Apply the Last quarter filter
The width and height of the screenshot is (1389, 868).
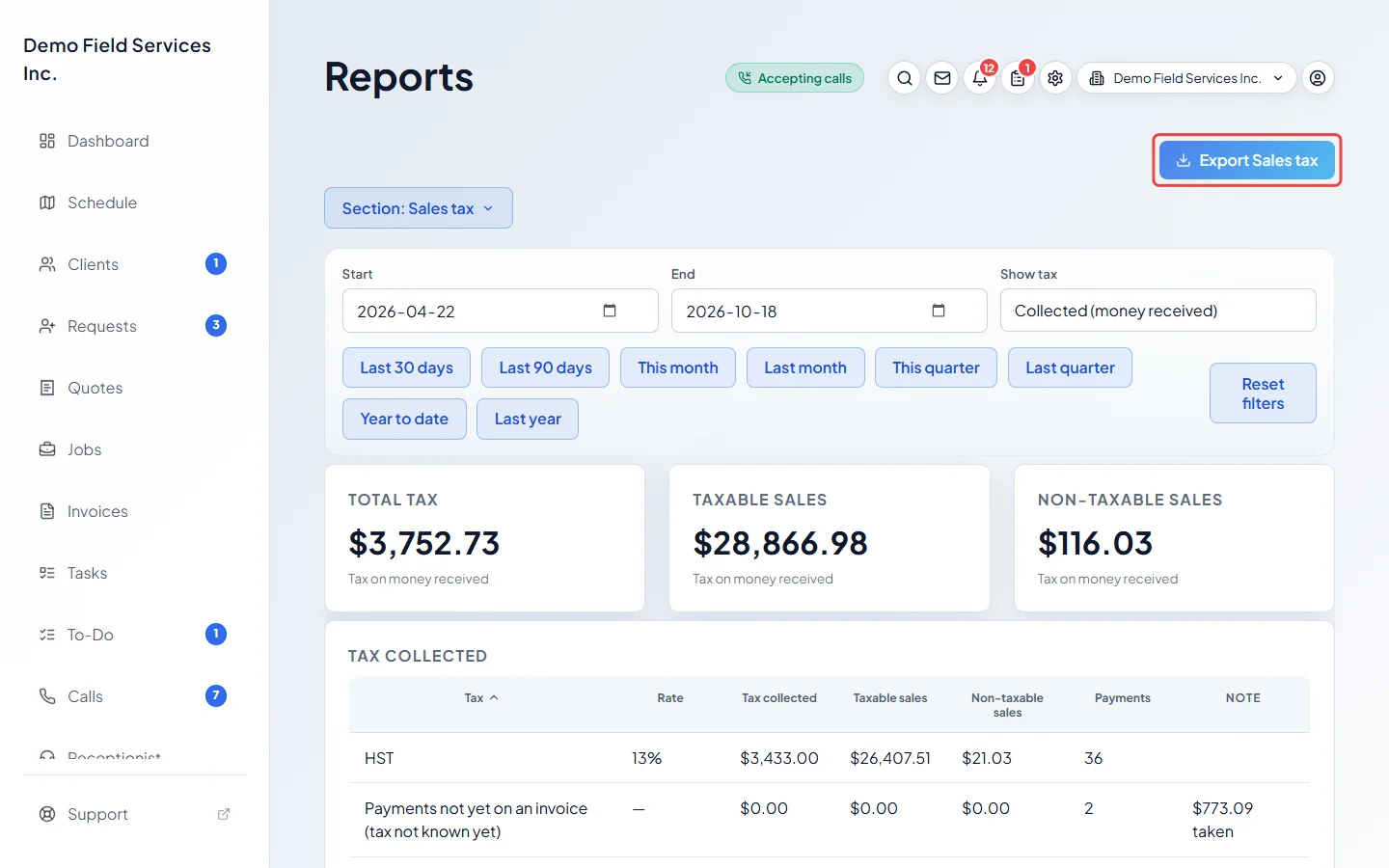(x=1070, y=367)
